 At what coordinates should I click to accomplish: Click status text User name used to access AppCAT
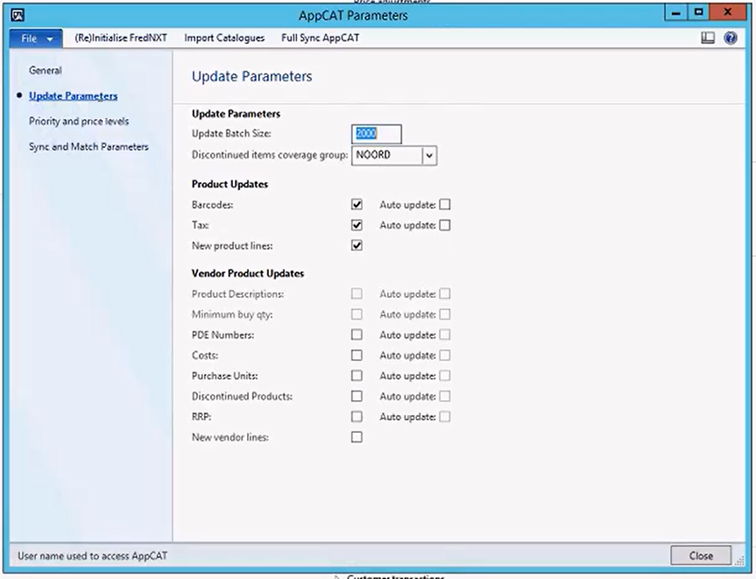pos(93,556)
